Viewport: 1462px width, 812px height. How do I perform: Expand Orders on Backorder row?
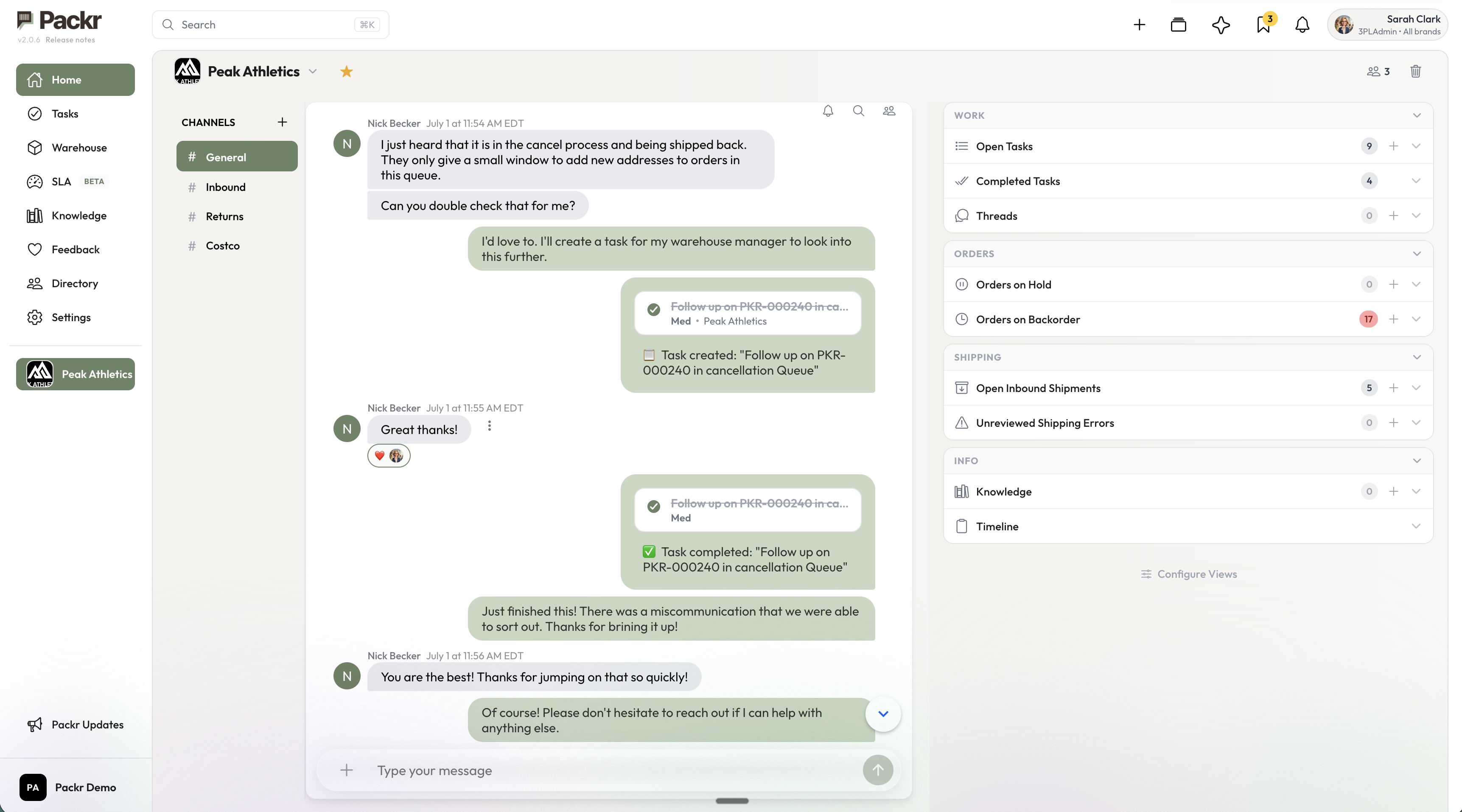point(1416,319)
